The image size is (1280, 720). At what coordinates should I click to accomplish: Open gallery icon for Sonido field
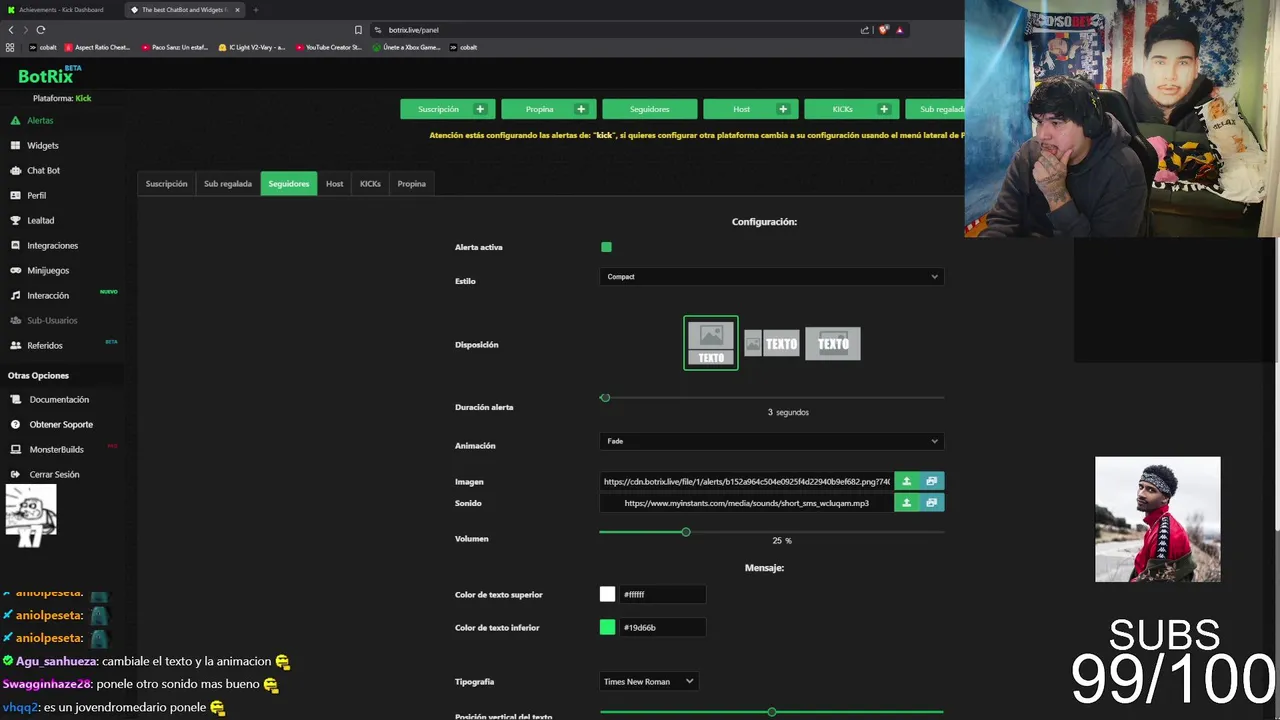point(932,503)
